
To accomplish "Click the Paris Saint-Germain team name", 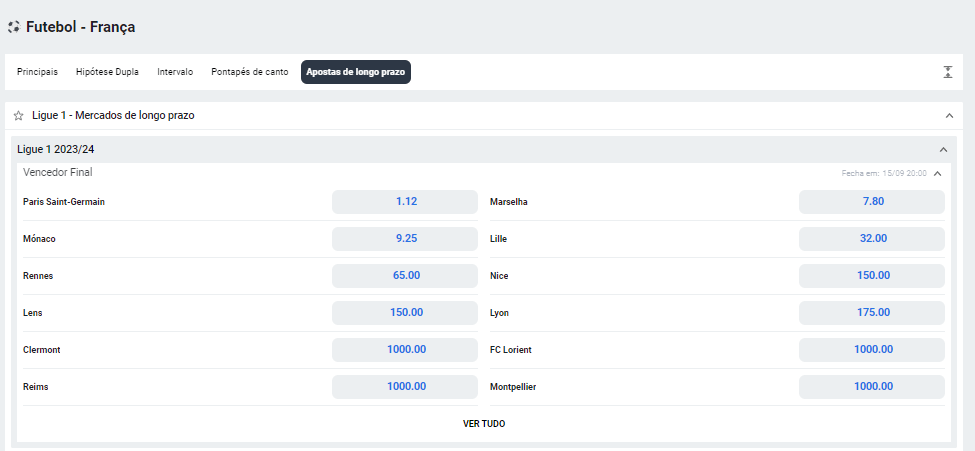I will [x=64, y=202].
